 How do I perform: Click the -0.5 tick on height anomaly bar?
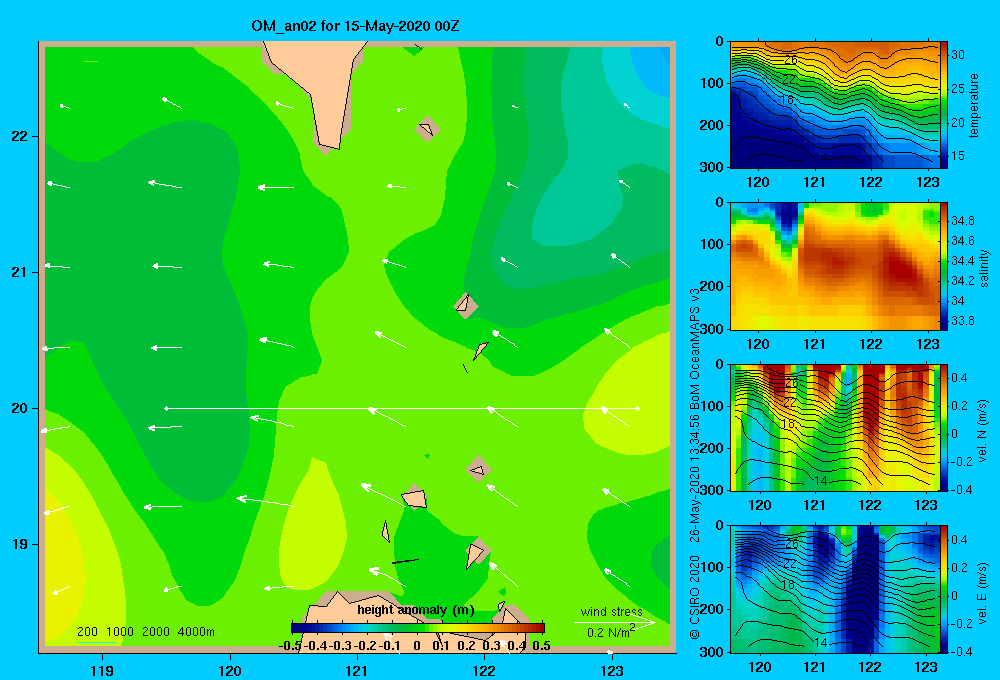pos(290,646)
